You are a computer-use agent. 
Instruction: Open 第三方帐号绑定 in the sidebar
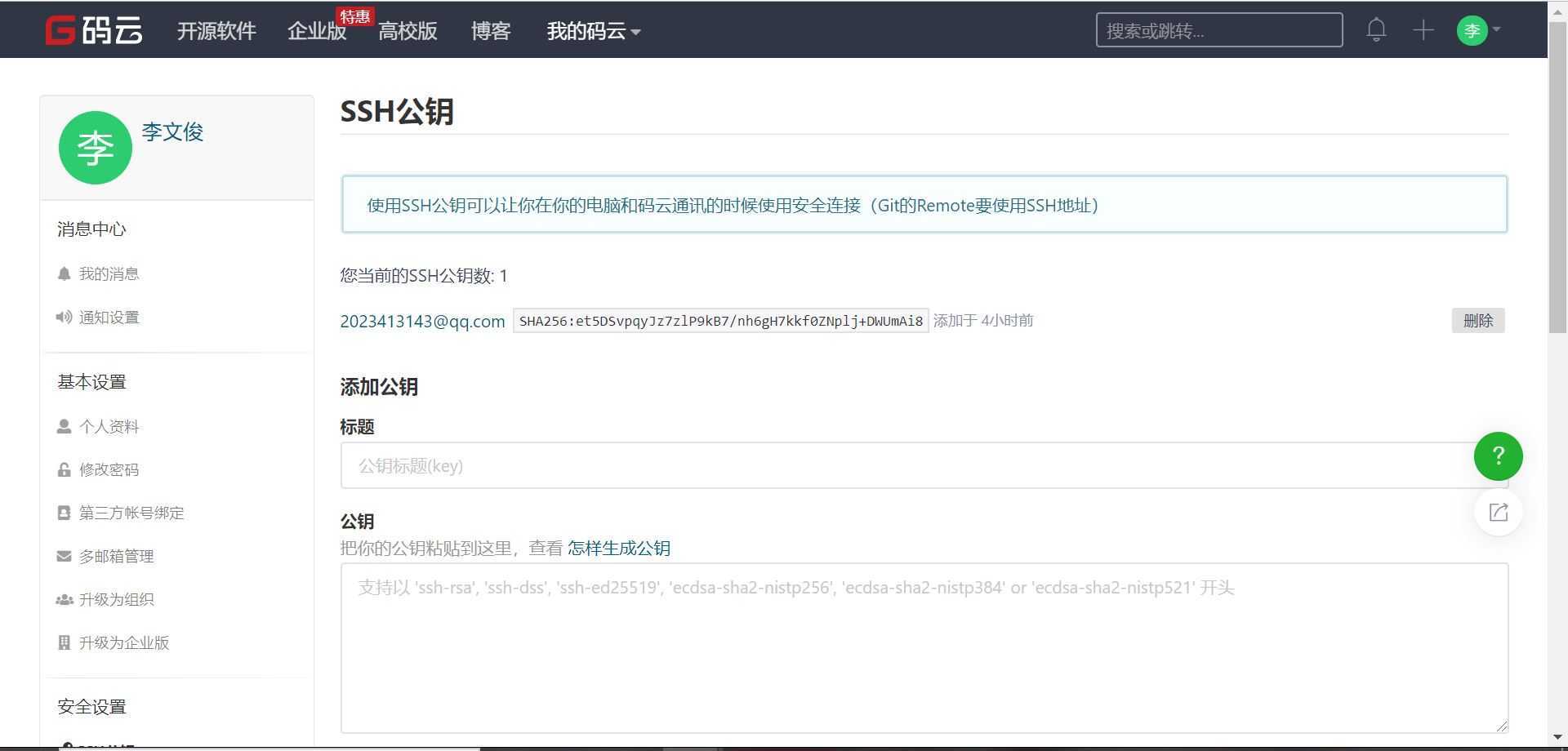point(131,513)
